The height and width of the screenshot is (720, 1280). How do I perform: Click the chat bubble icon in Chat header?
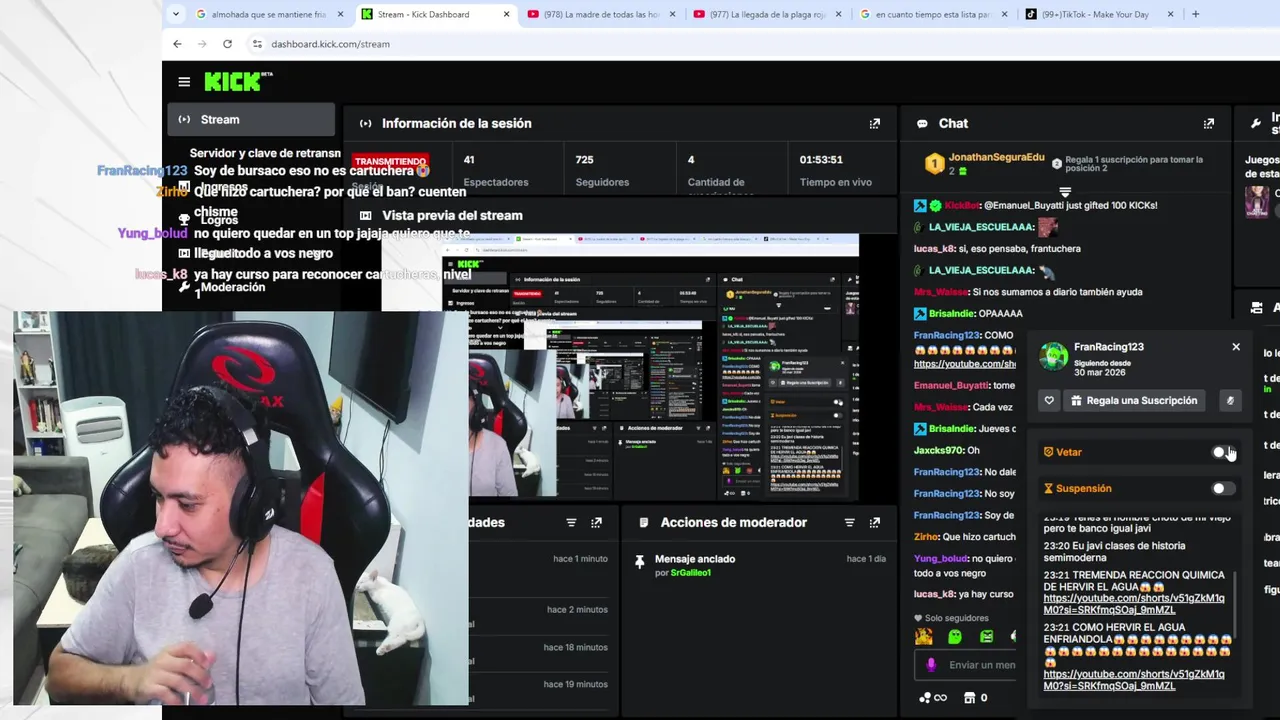pyautogui.click(x=922, y=123)
